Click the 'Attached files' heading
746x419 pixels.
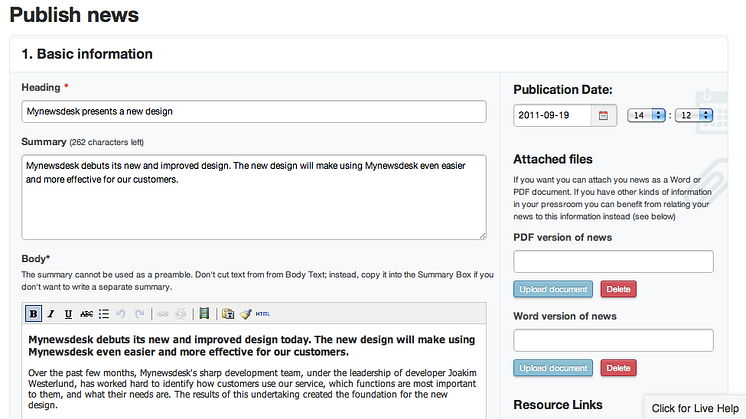tap(553, 159)
